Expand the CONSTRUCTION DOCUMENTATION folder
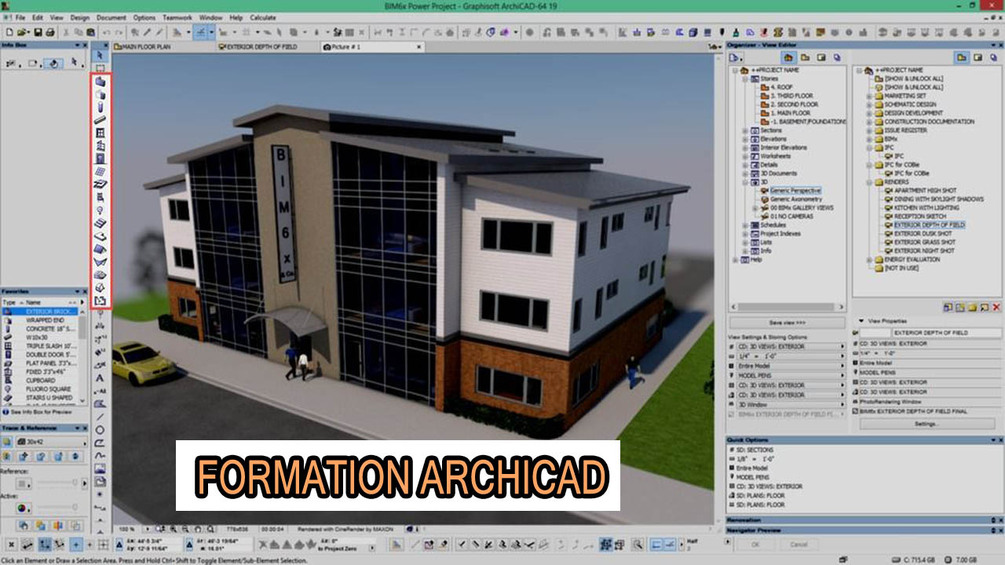 coord(869,121)
